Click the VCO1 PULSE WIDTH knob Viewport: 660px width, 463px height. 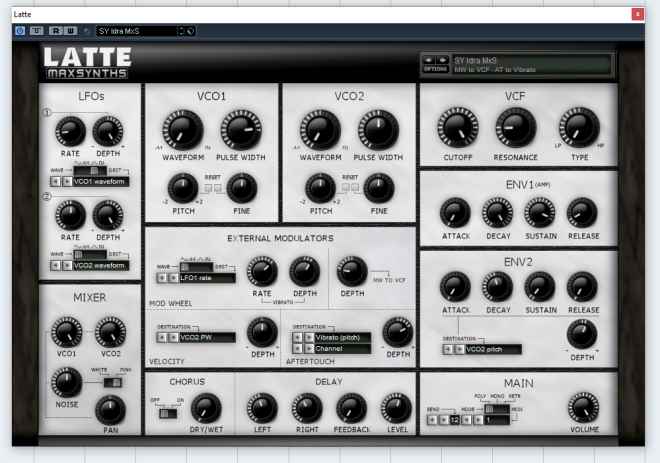coord(241,130)
